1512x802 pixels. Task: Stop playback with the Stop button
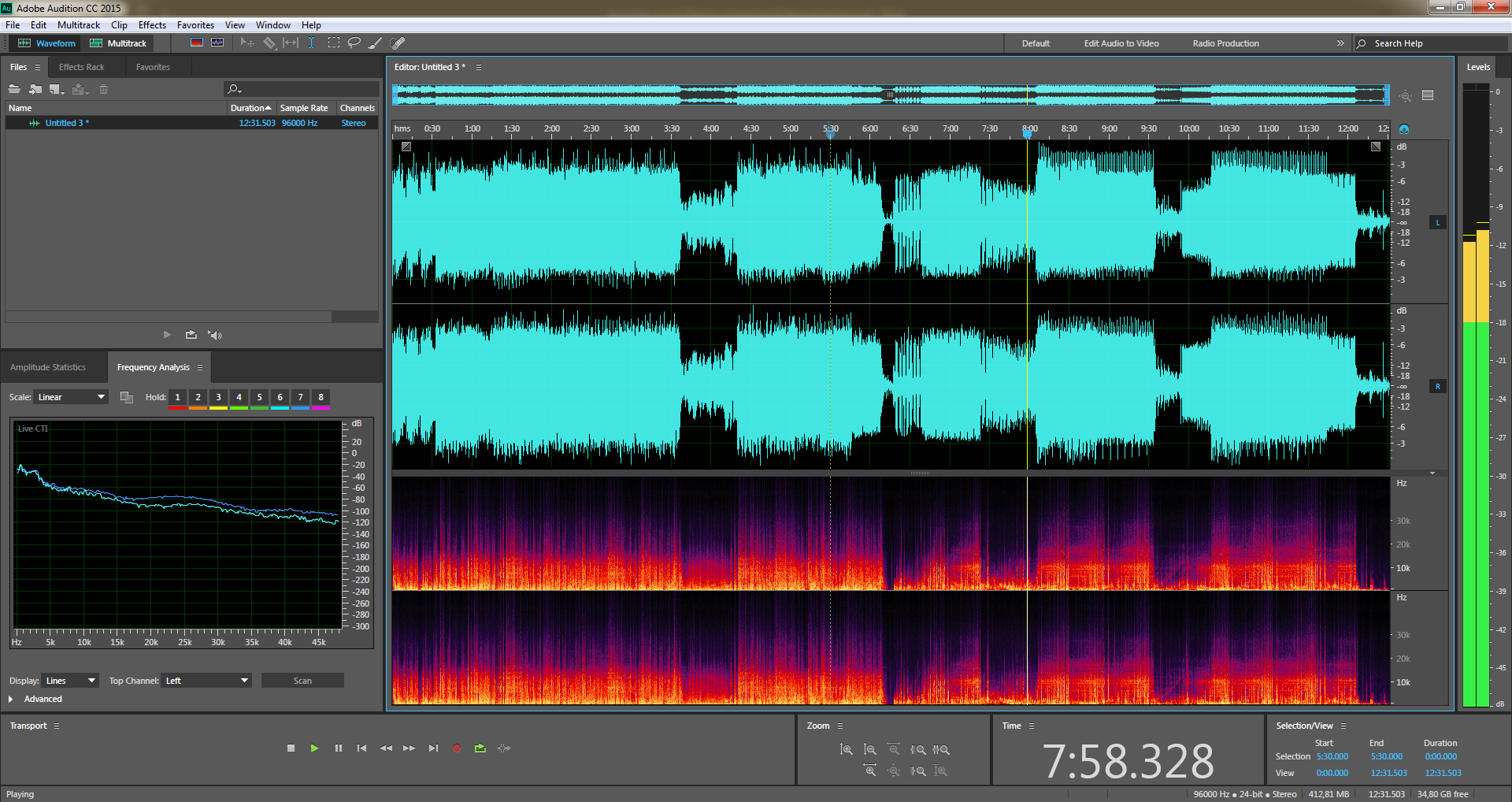(291, 748)
